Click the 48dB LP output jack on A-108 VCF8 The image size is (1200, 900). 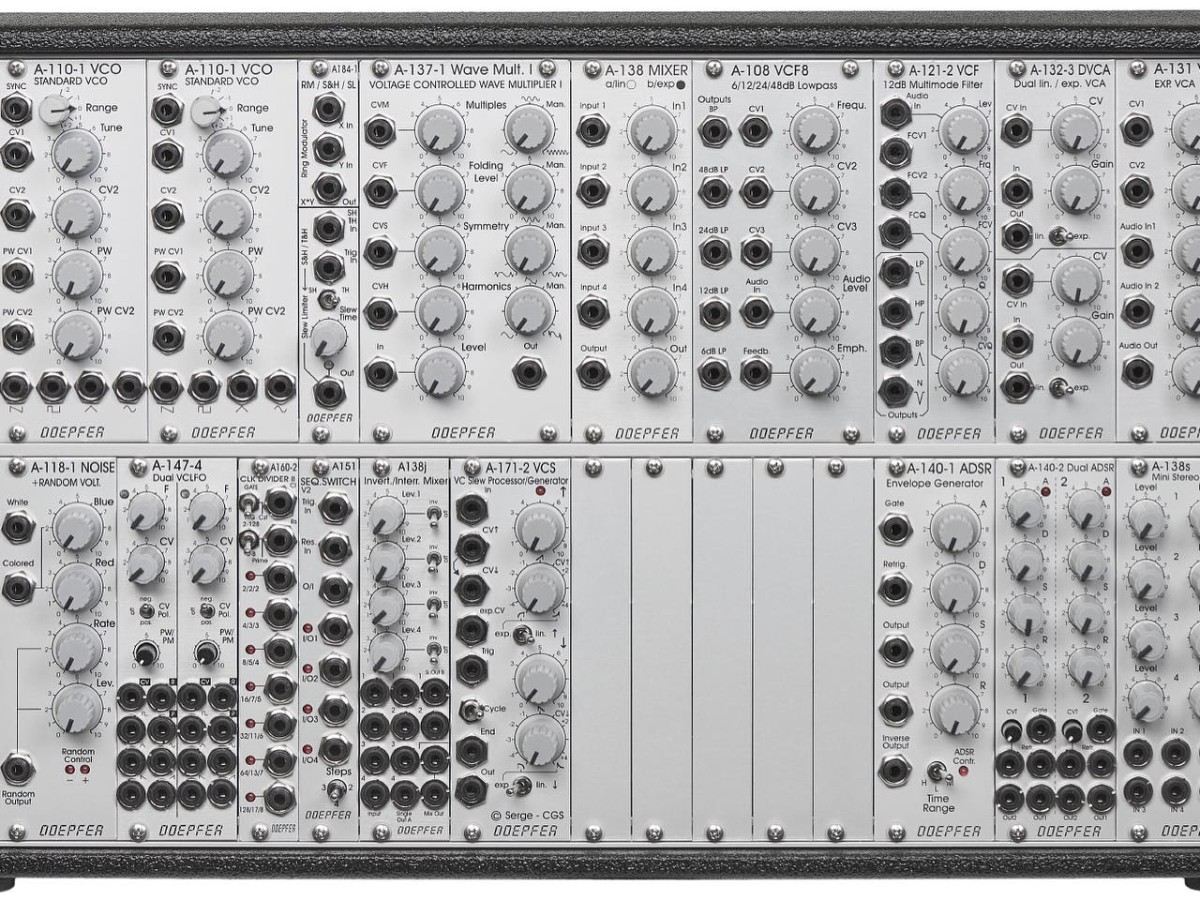(714, 191)
